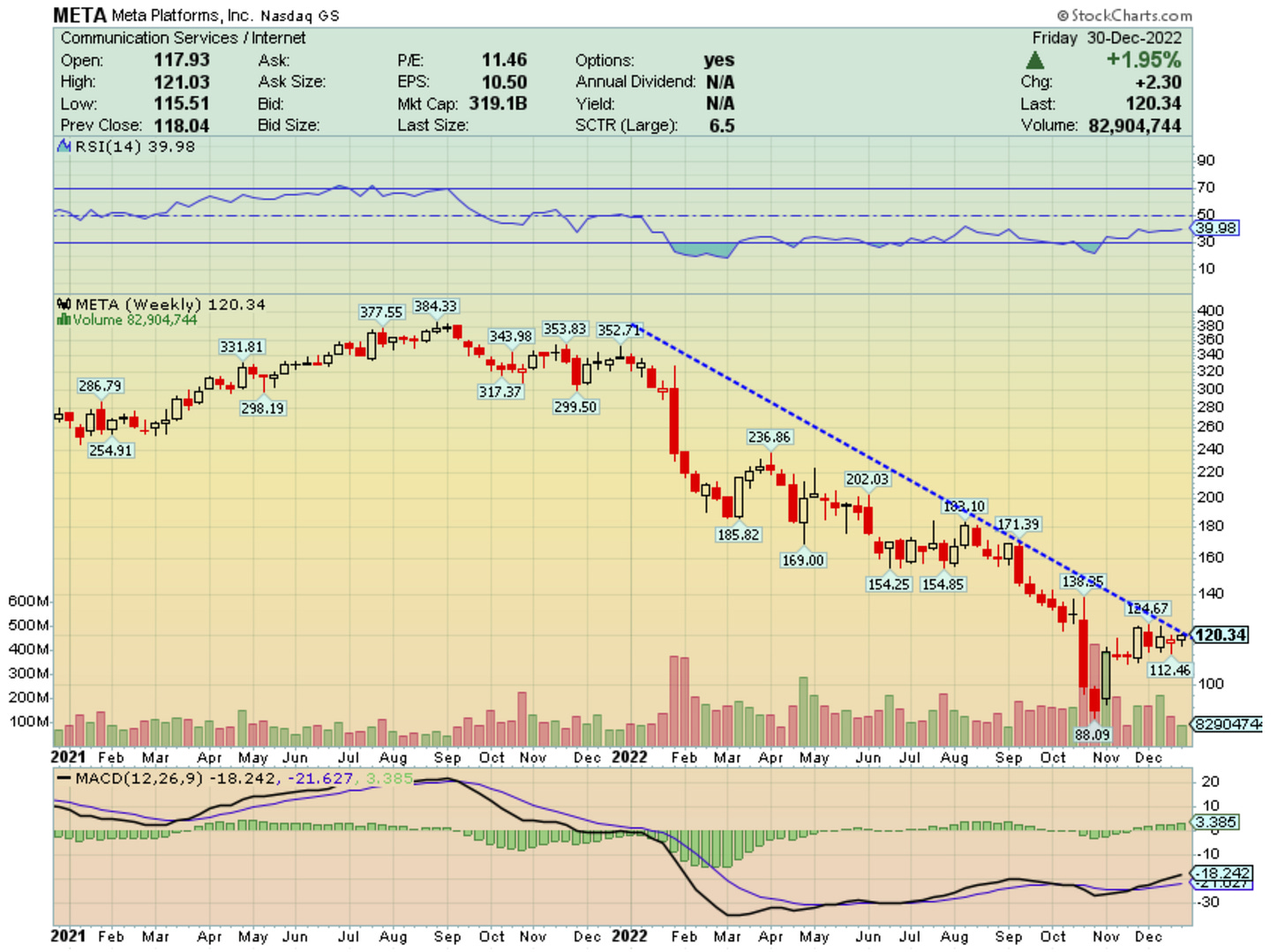Click the 202.03 price label
The image size is (1285, 952).
point(868,479)
